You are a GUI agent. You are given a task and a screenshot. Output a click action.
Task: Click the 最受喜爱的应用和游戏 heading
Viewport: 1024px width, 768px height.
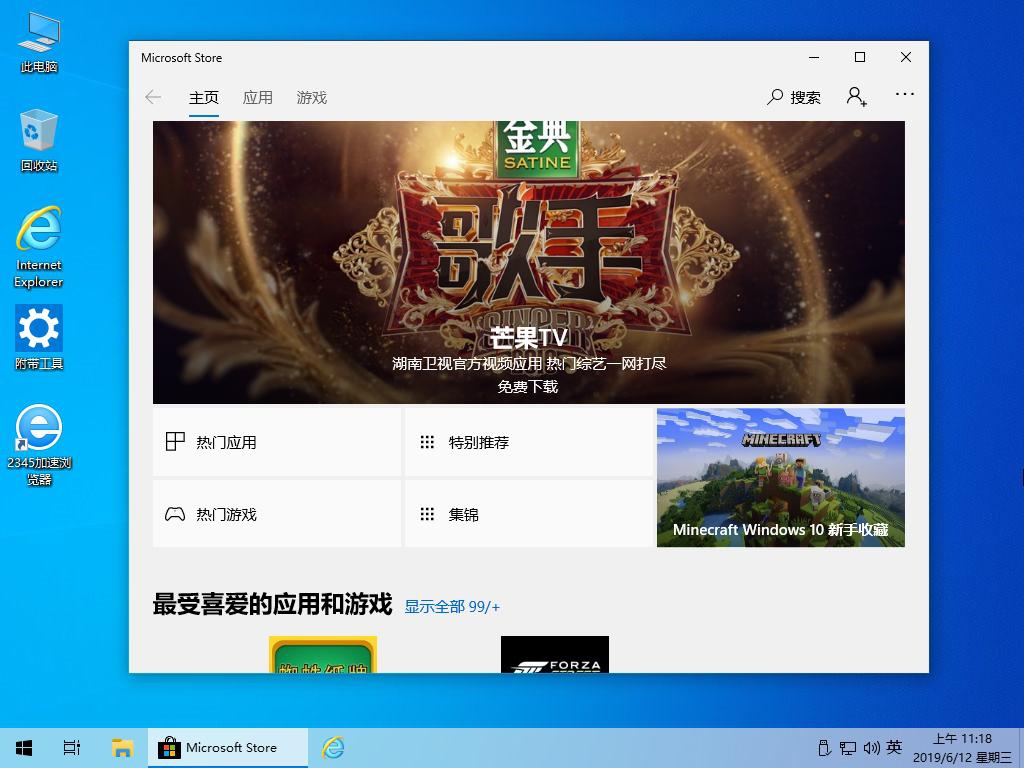pos(272,605)
